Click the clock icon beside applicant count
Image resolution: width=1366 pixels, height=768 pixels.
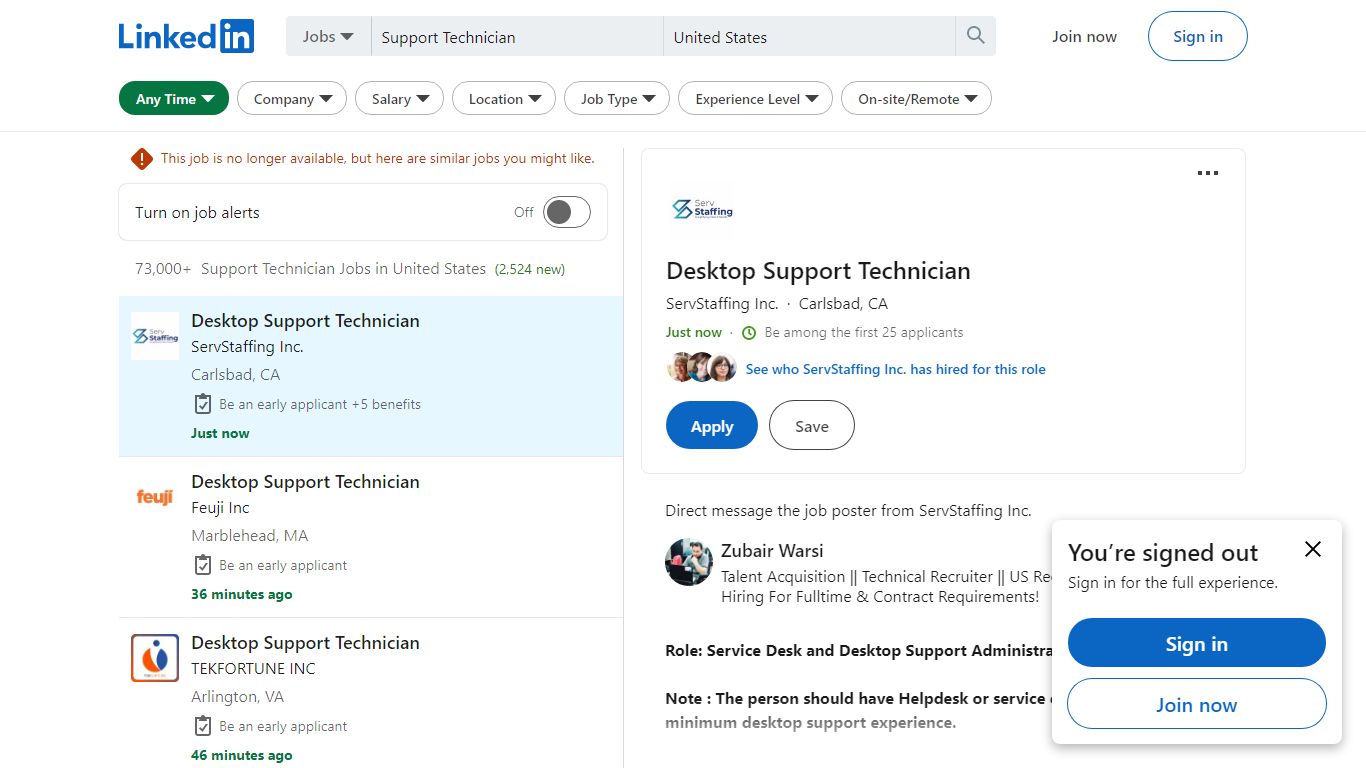pyautogui.click(x=749, y=333)
